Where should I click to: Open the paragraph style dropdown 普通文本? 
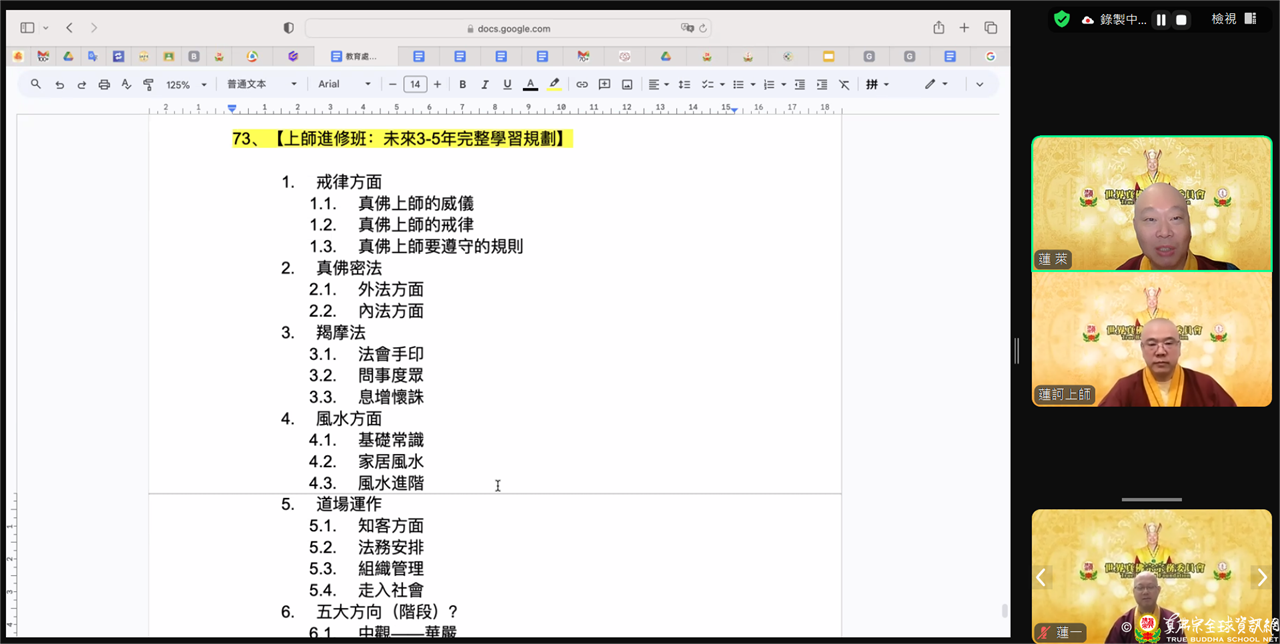[x=262, y=85]
